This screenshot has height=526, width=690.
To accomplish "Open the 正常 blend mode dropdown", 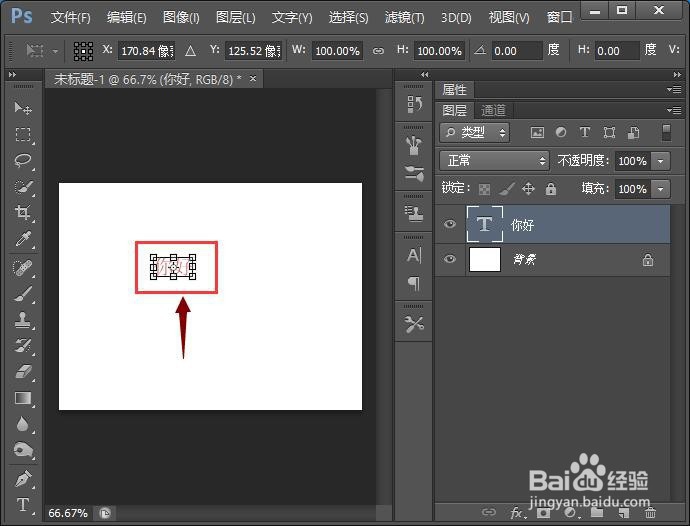I will pos(494,161).
